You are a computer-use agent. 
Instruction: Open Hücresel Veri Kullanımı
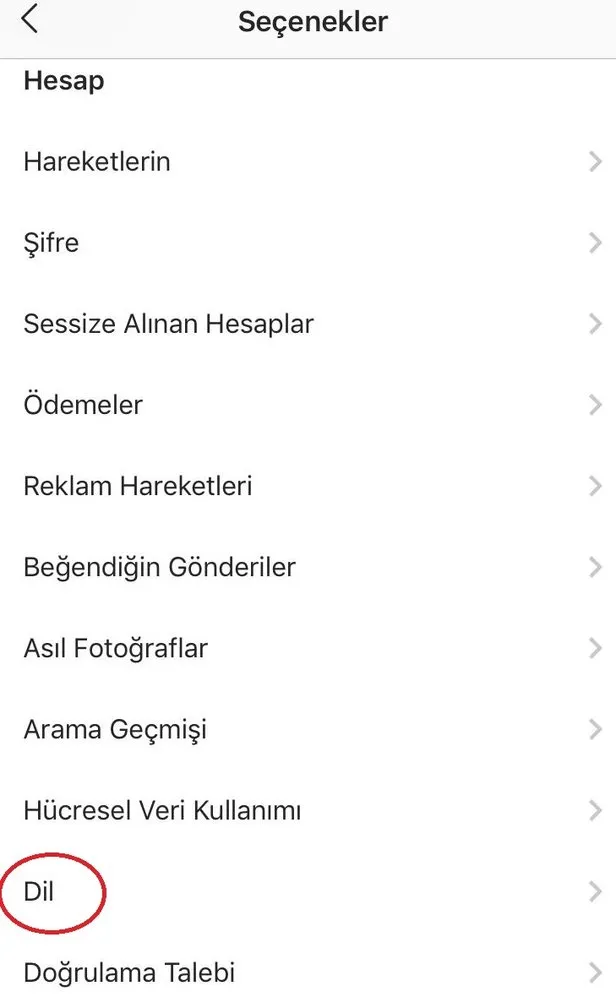point(162,810)
